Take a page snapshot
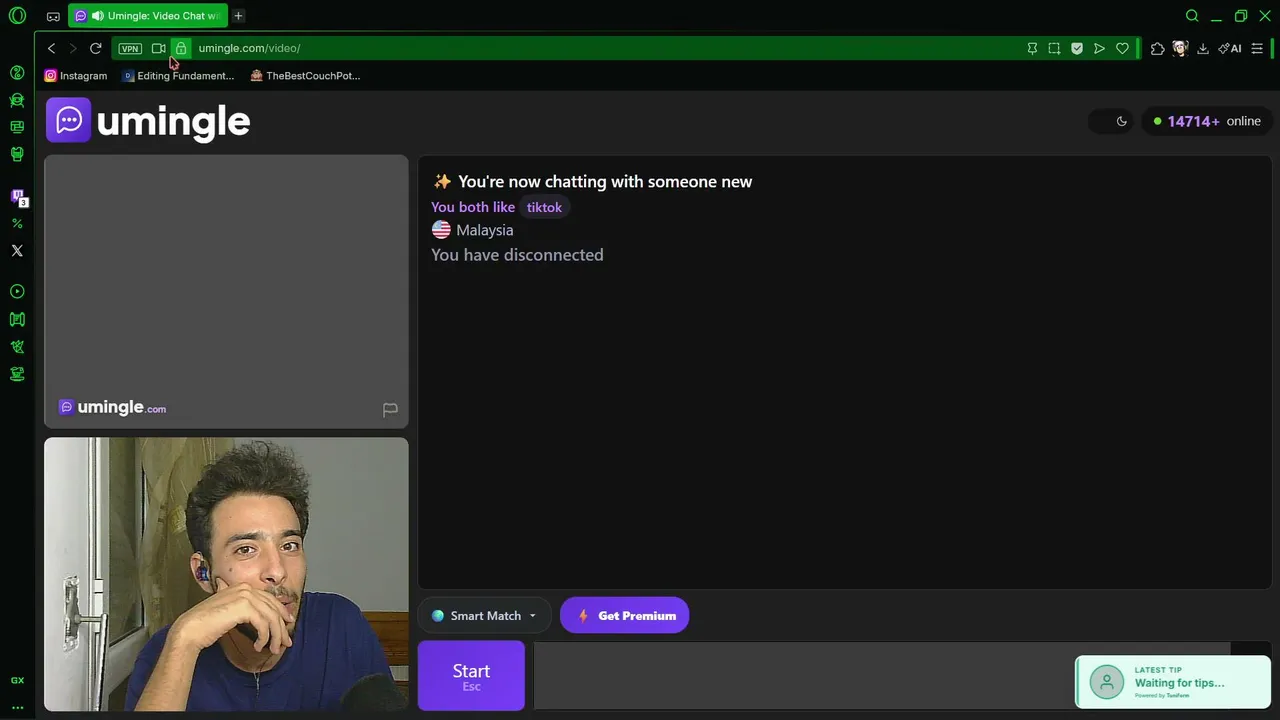Viewport: 1280px width, 720px height. pos(1054,48)
